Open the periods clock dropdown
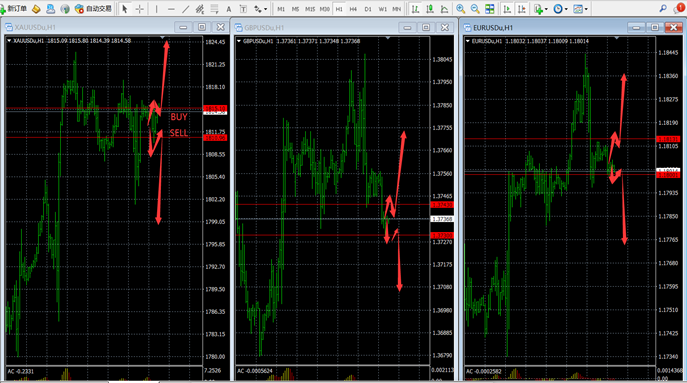The height and width of the screenshot is (383, 687). click(x=560, y=9)
